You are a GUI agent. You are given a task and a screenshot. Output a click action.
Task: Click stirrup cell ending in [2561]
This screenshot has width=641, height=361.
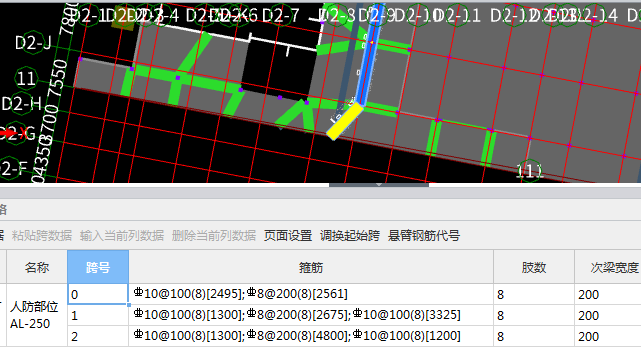(x=311, y=294)
